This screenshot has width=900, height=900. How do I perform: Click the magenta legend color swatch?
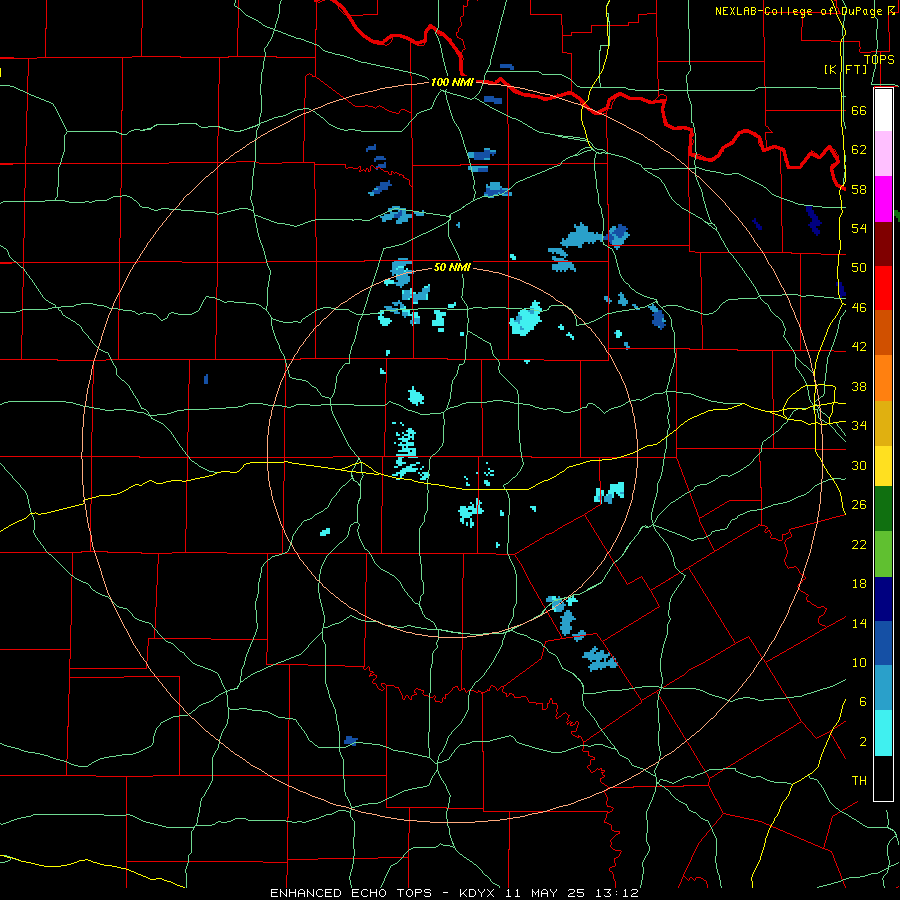click(x=883, y=199)
